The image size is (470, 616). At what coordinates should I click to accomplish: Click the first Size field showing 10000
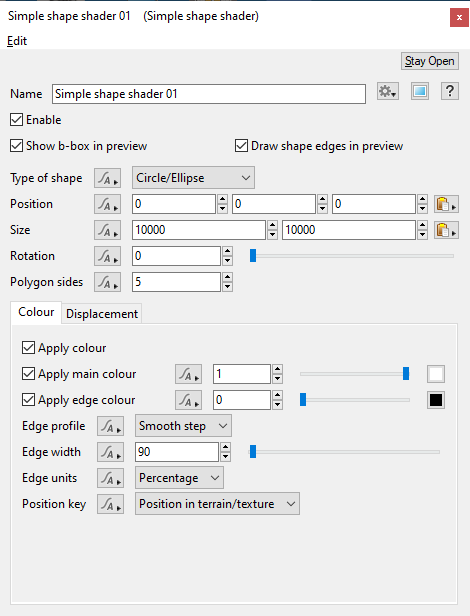[x=199, y=230]
